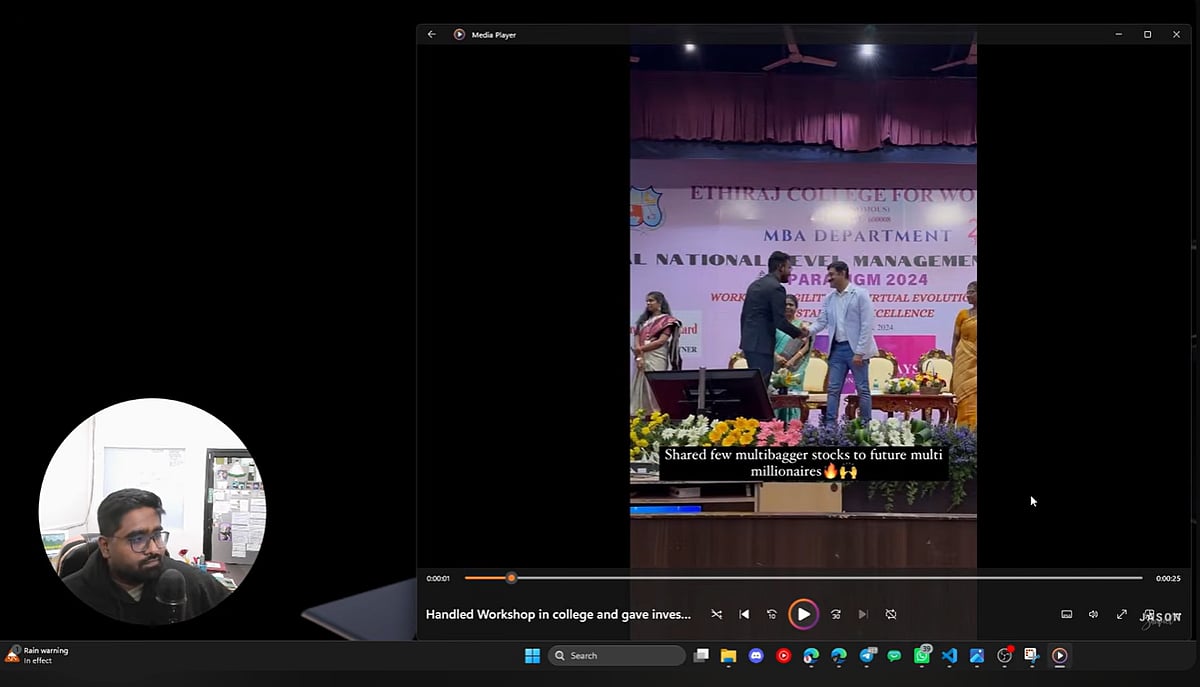Click the elapsed time 0:00:01
This screenshot has height=687, width=1200.
coord(438,578)
